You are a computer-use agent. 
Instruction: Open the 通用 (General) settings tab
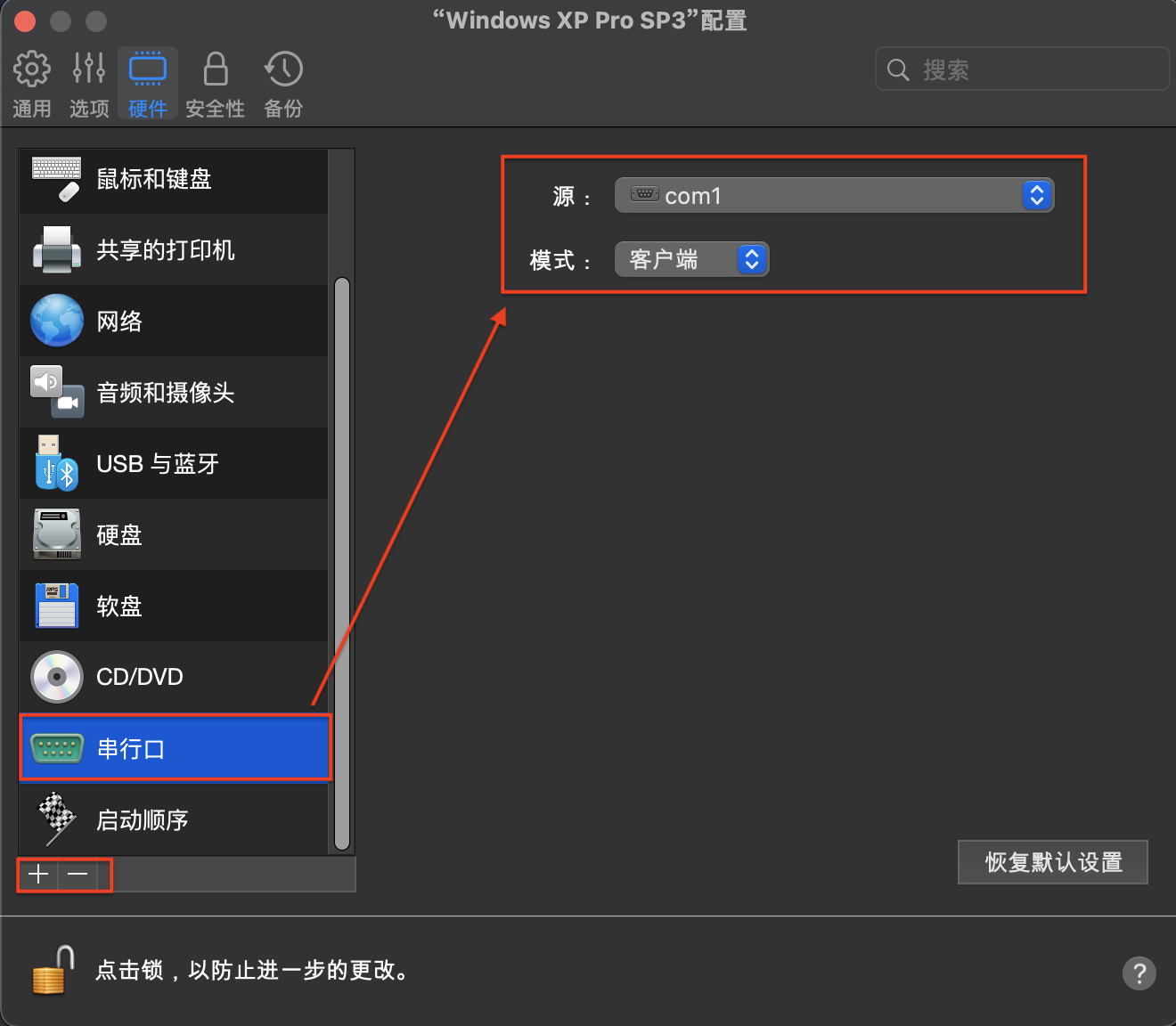pos(32,85)
